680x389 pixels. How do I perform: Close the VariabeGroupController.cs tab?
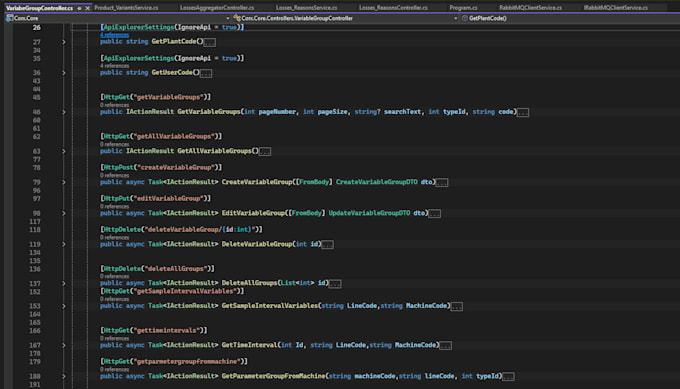pos(87,8)
